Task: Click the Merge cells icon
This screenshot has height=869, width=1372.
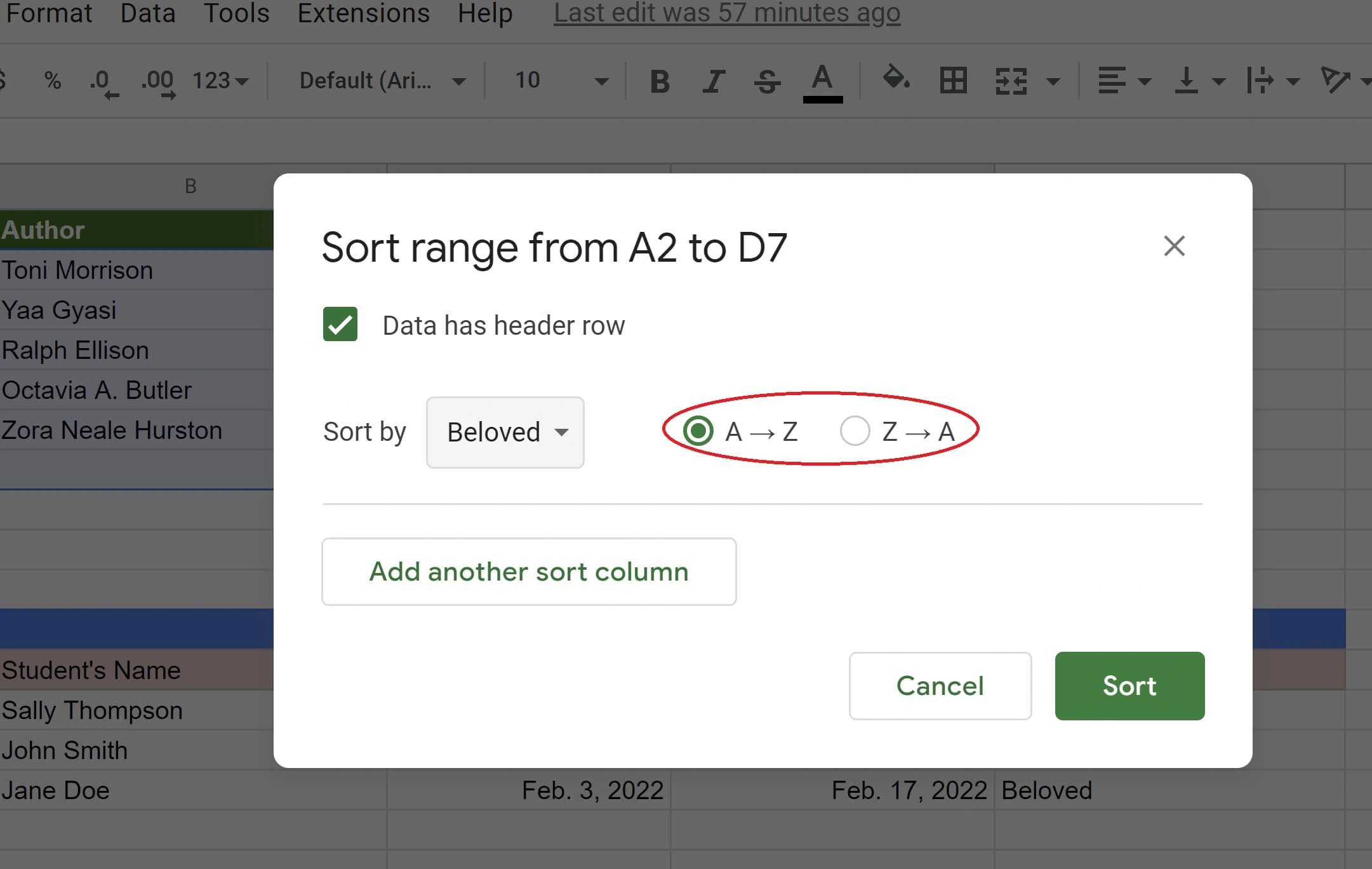Action: (x=1010, y=80)
